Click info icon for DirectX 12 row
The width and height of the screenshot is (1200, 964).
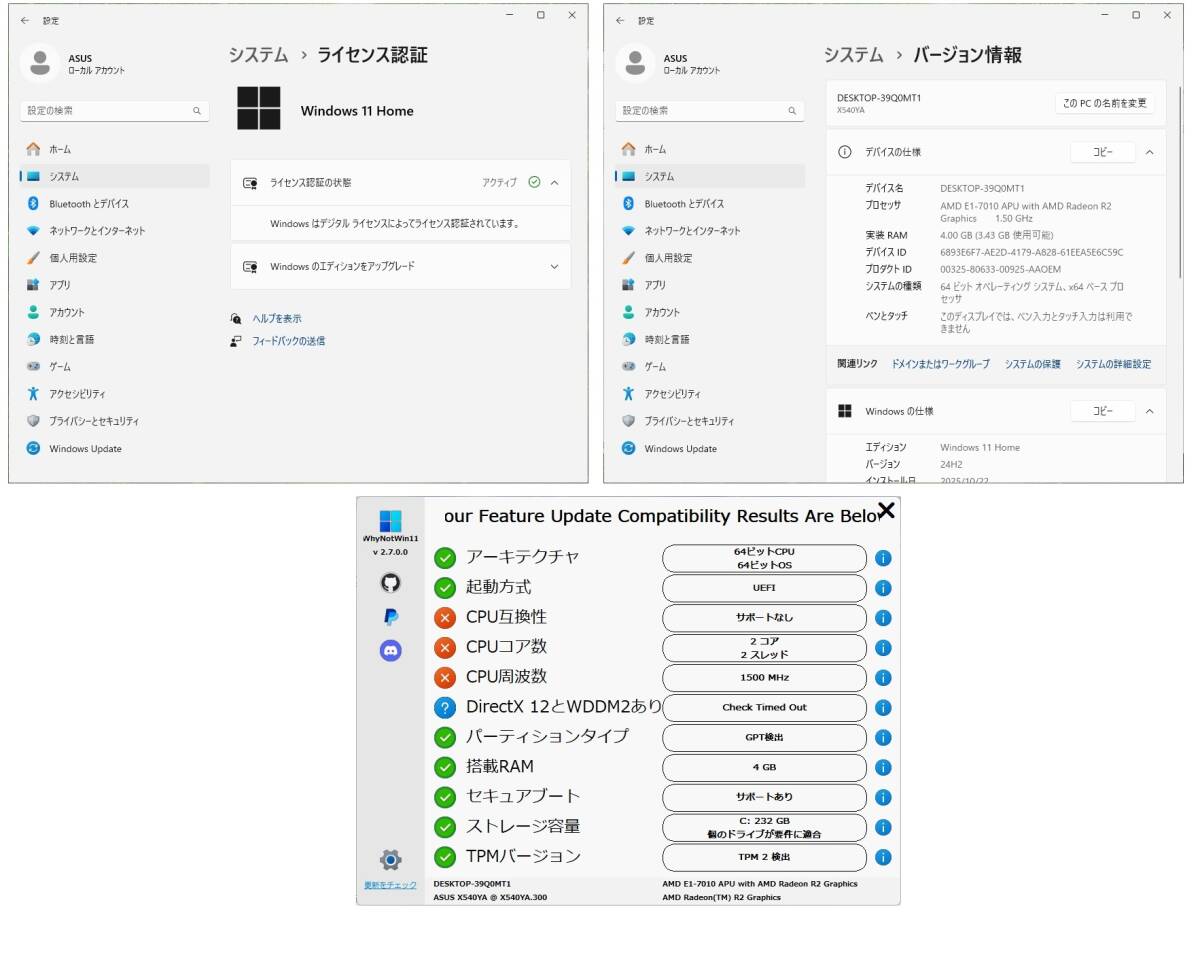tap(883, 708)
